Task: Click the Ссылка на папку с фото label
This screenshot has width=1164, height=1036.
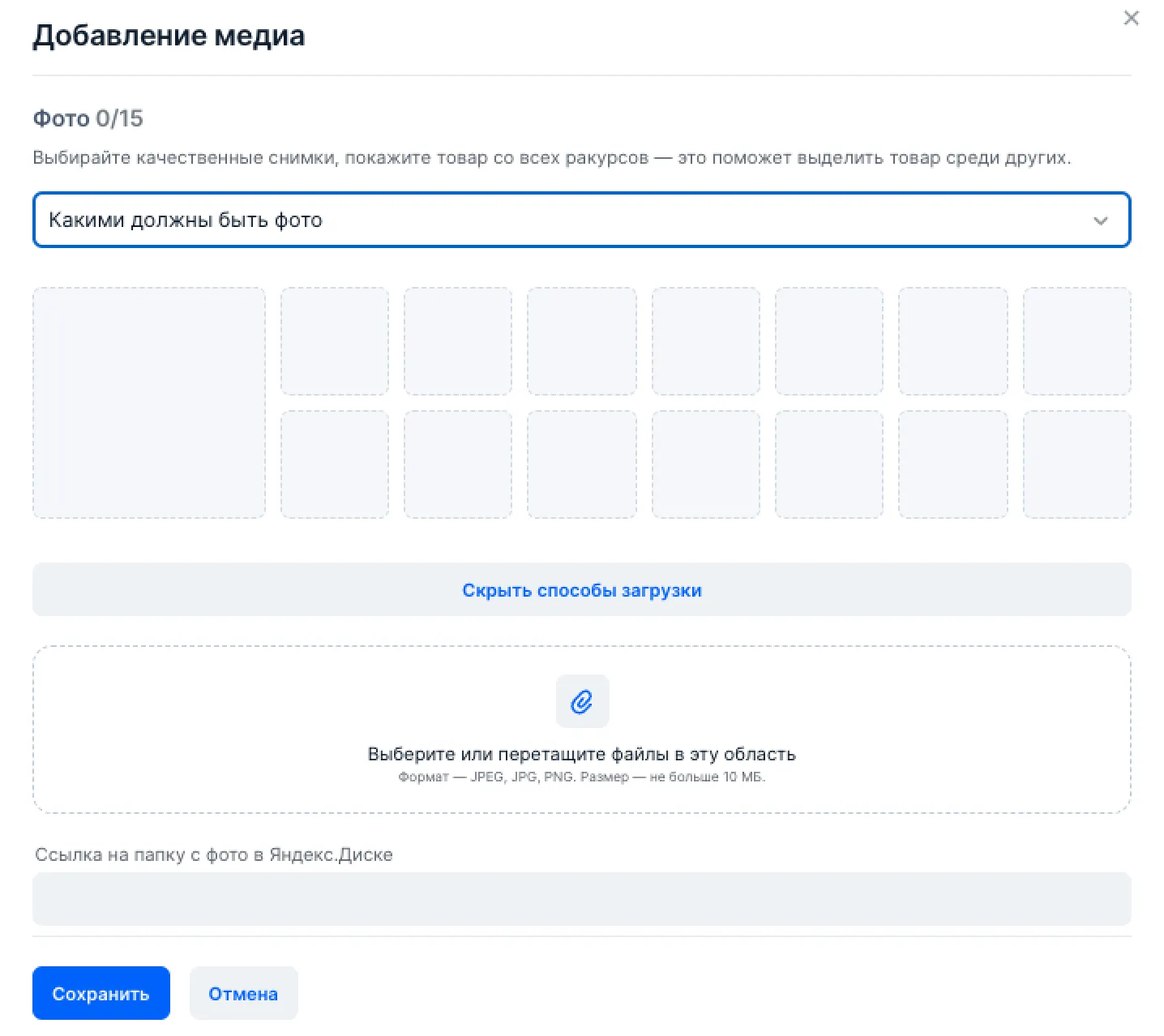Action: 214,854
